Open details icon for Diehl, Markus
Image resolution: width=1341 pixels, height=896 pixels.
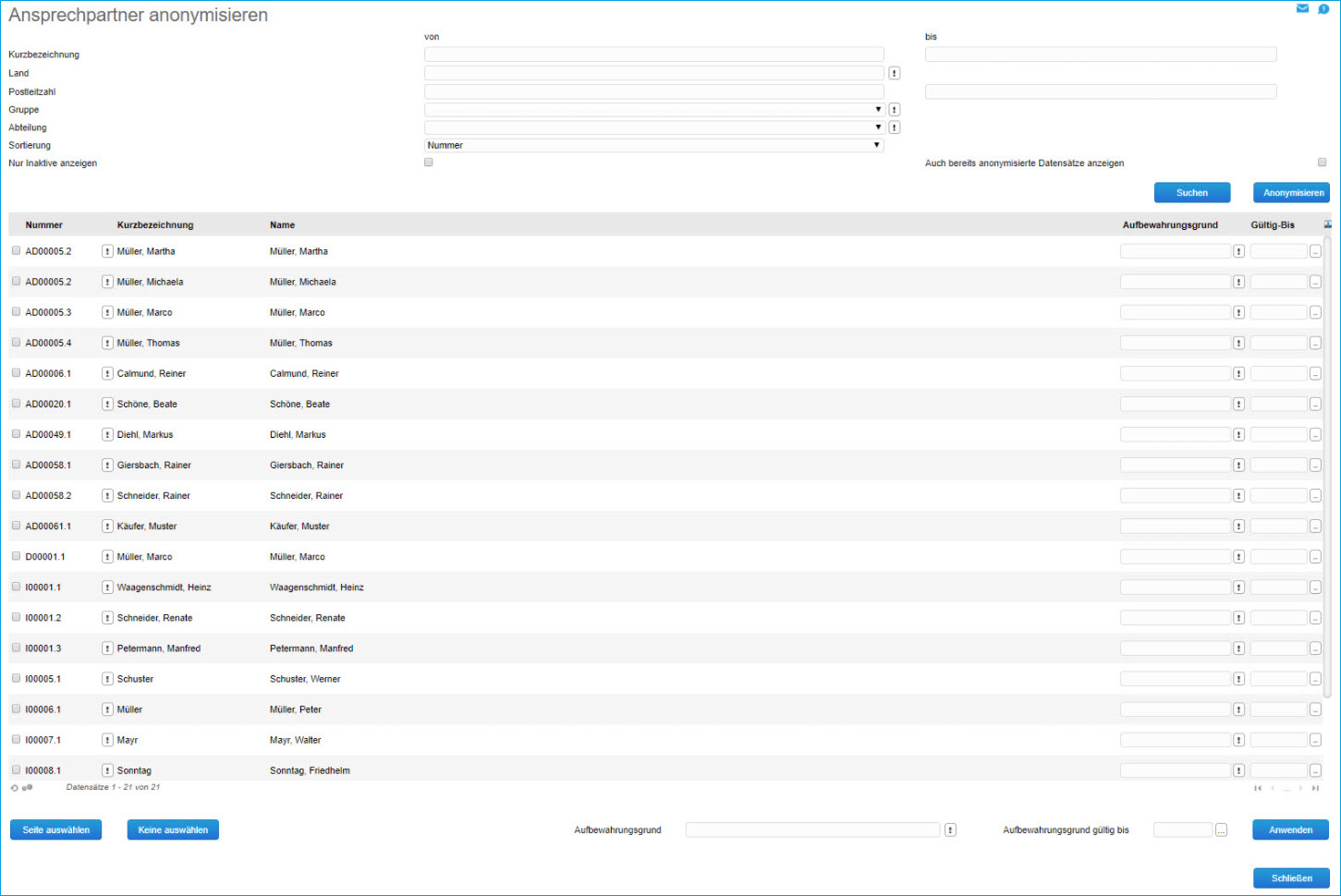(x=107, y=434)
